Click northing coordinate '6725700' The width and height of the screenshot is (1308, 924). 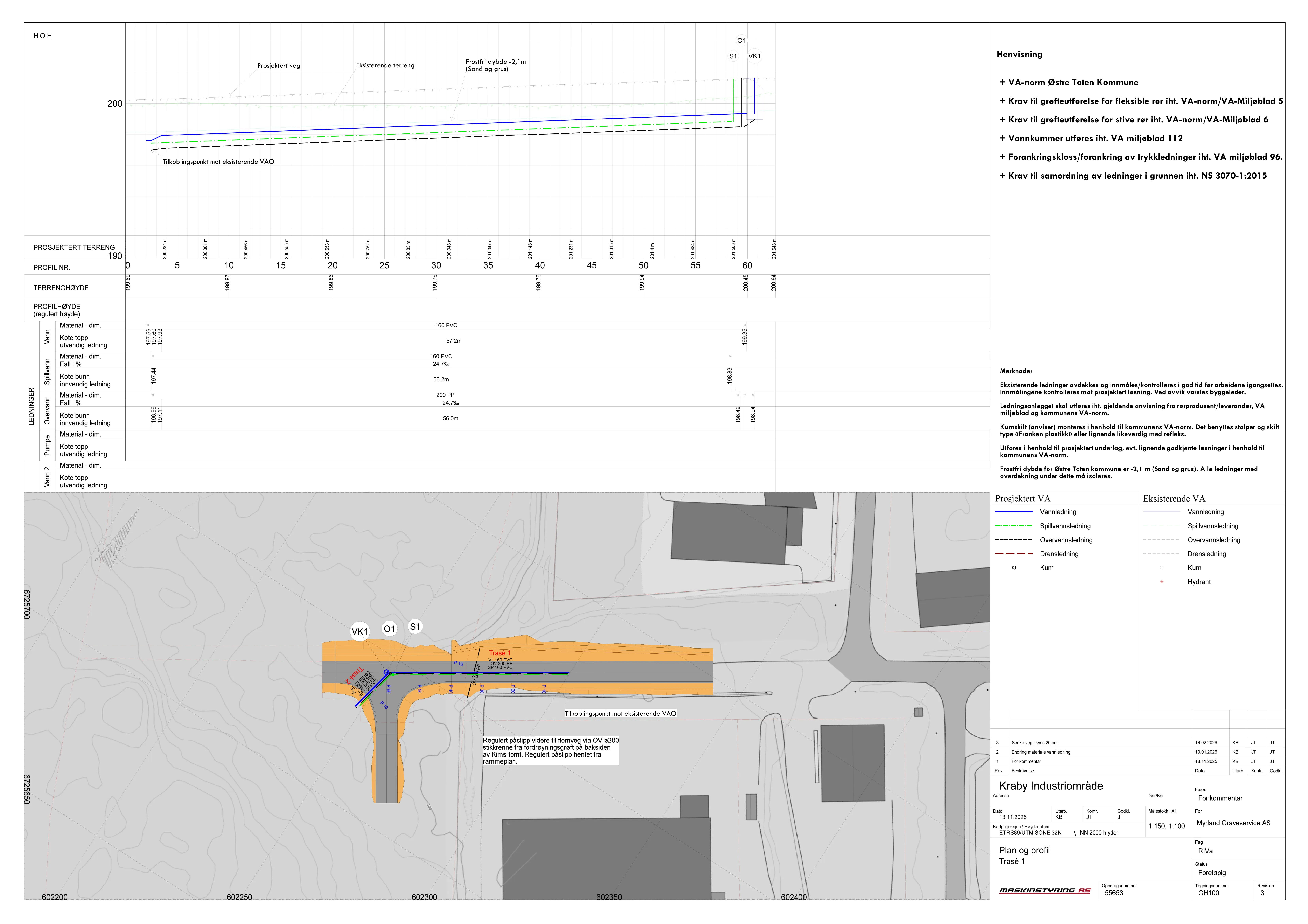point(27,604)
